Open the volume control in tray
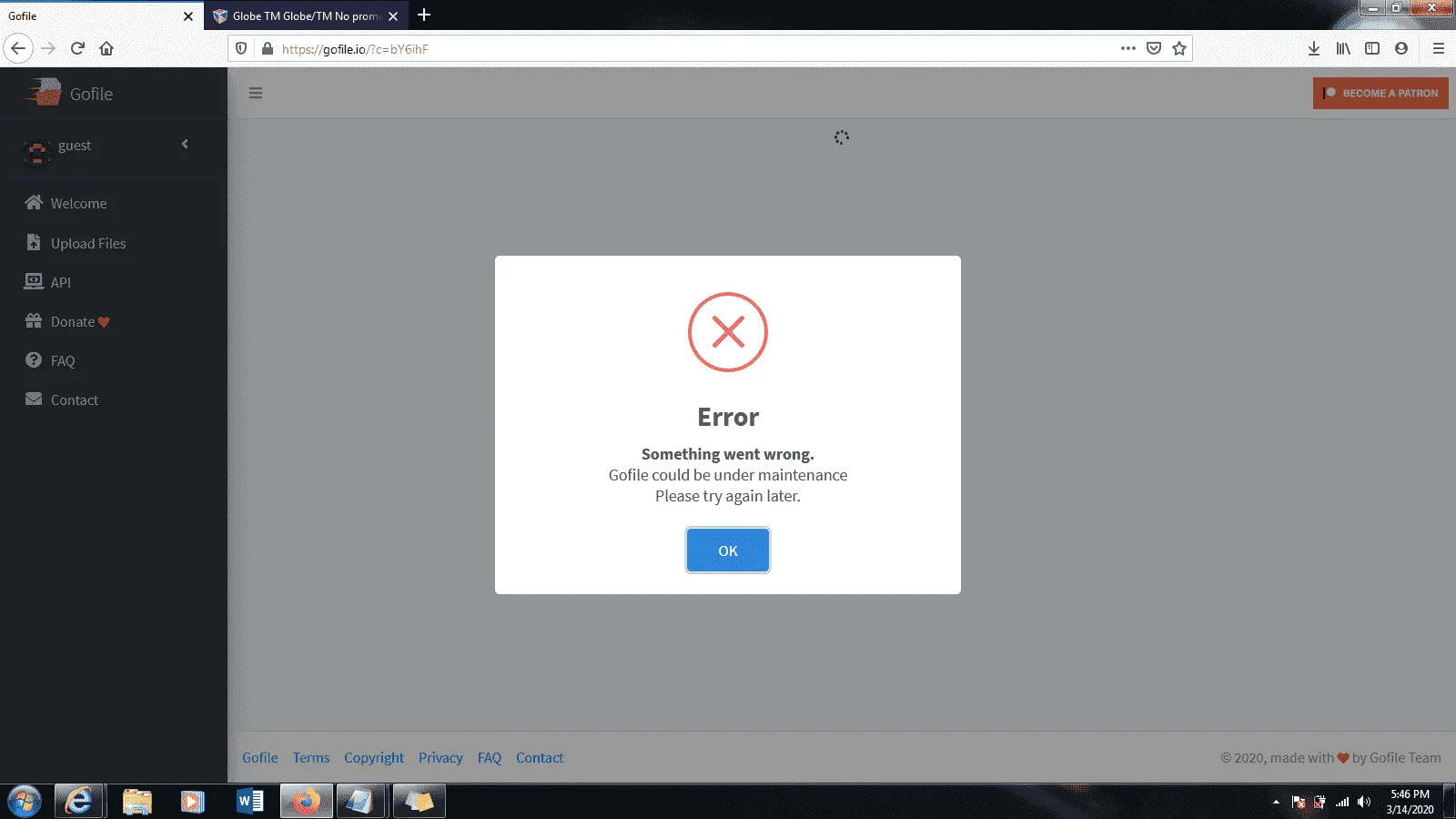Viewport: 1456px width, 819px height. (x=1363, y=802)
